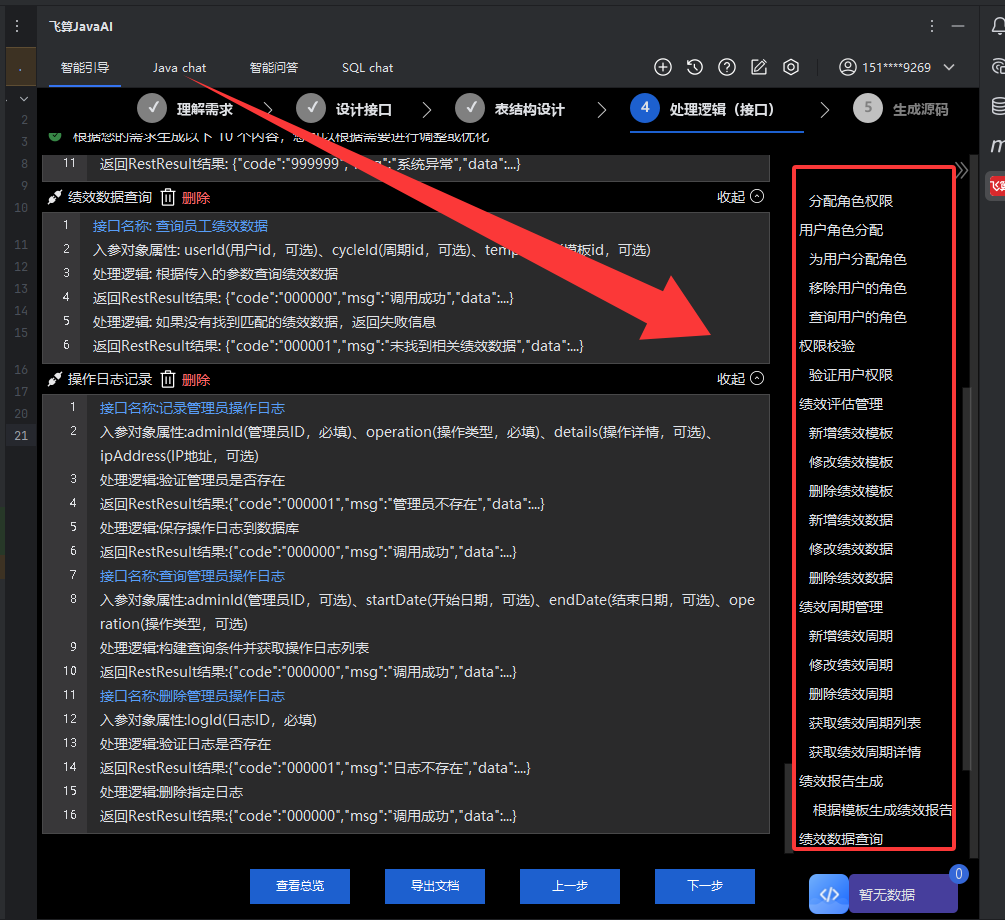The height and width of the screenshot is (920, 1005).
Task: Select 绩效评估管理 in the outline
Action: 841,405
